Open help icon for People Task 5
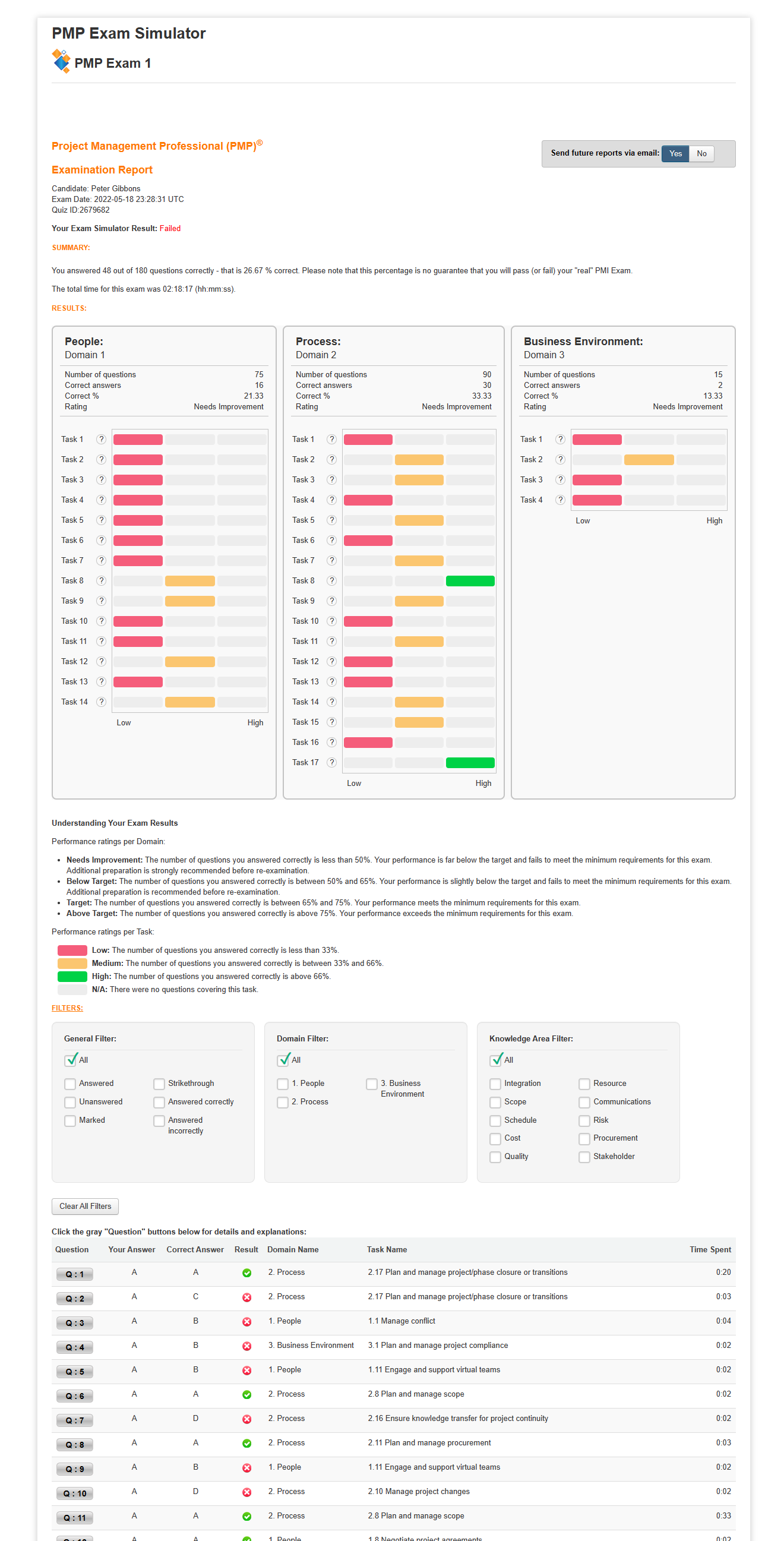 (102, 520)
